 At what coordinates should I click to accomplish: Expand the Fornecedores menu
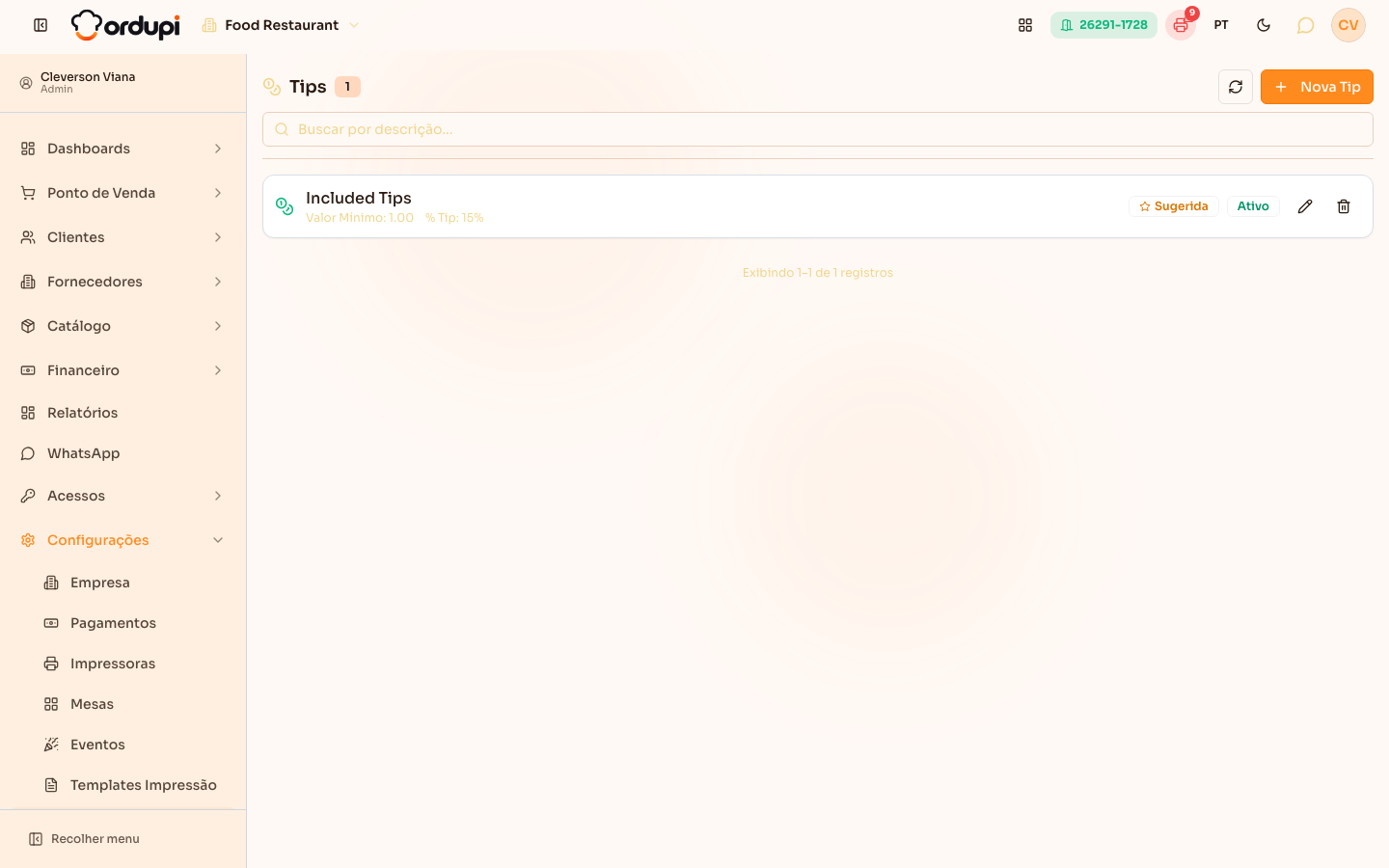(123, 282)
